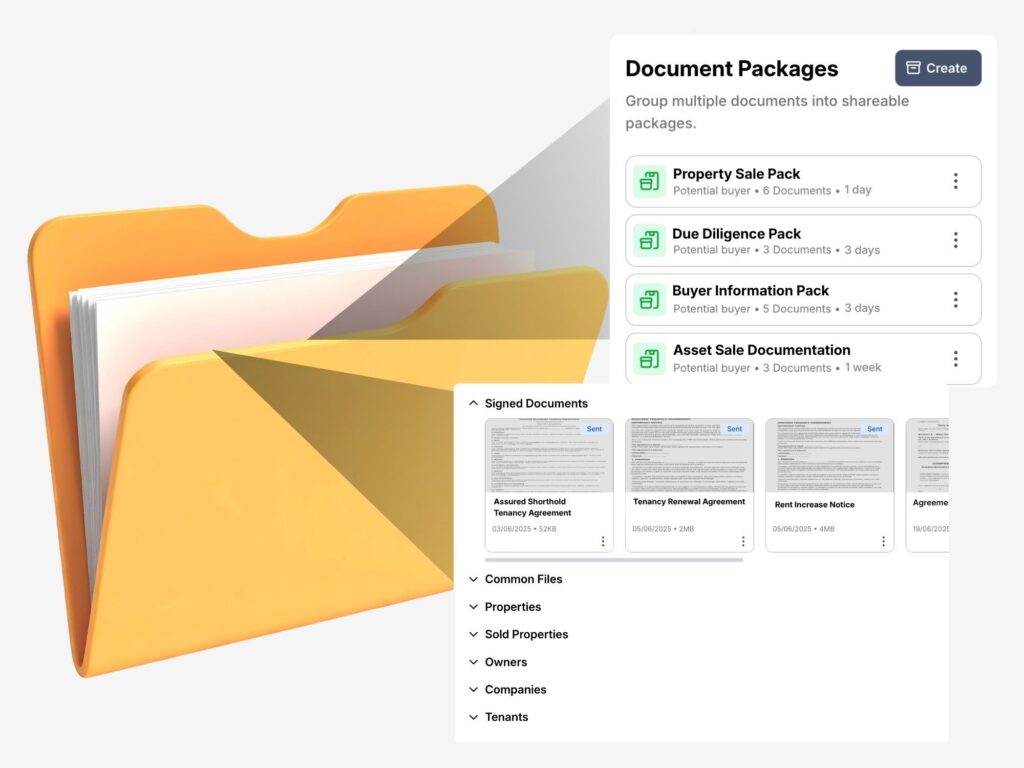Open options for Assured Shorthold Tenancy Agreement
Screen dimensions: 1024x768
[603, 541]
